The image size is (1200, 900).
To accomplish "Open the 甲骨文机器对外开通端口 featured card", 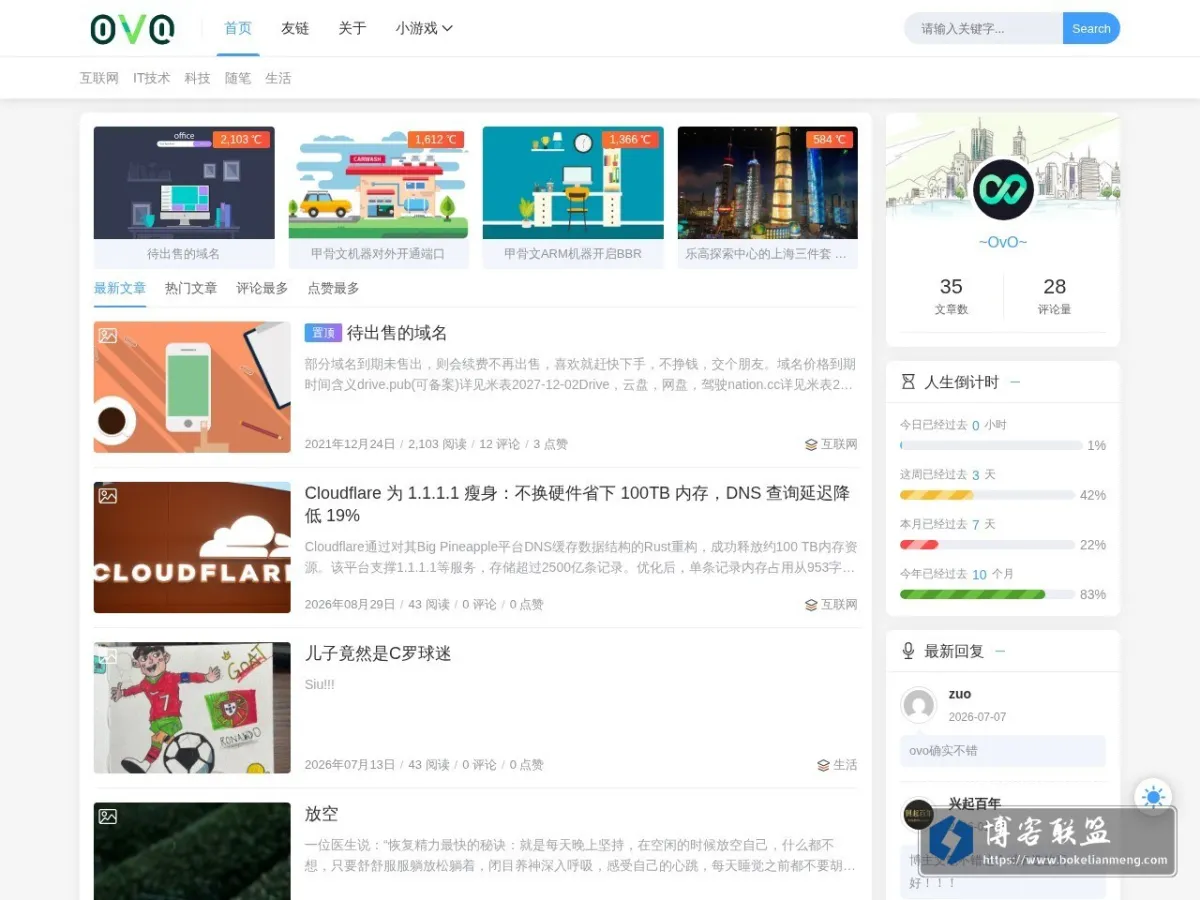I will tap(378, 197).
